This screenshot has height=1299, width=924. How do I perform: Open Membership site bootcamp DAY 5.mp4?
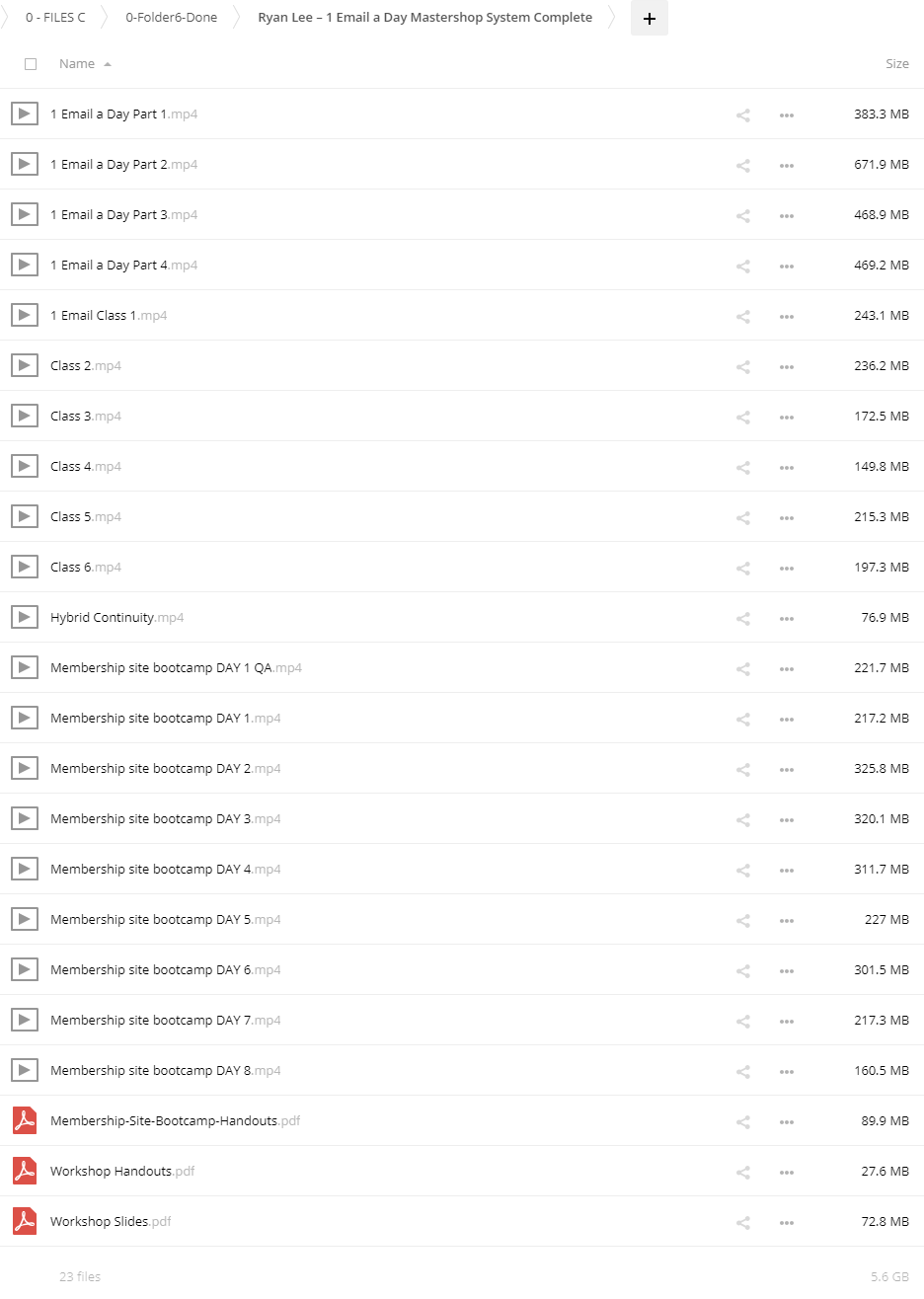click(x=166, y=920)
